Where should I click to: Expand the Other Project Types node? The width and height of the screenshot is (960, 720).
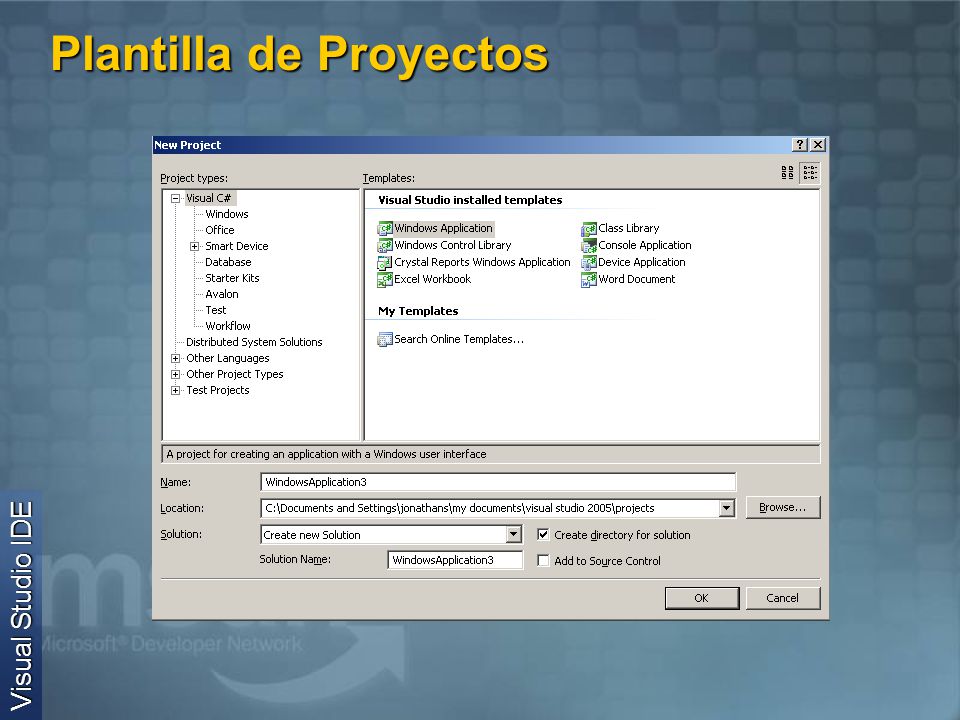(x=176, y=374)
